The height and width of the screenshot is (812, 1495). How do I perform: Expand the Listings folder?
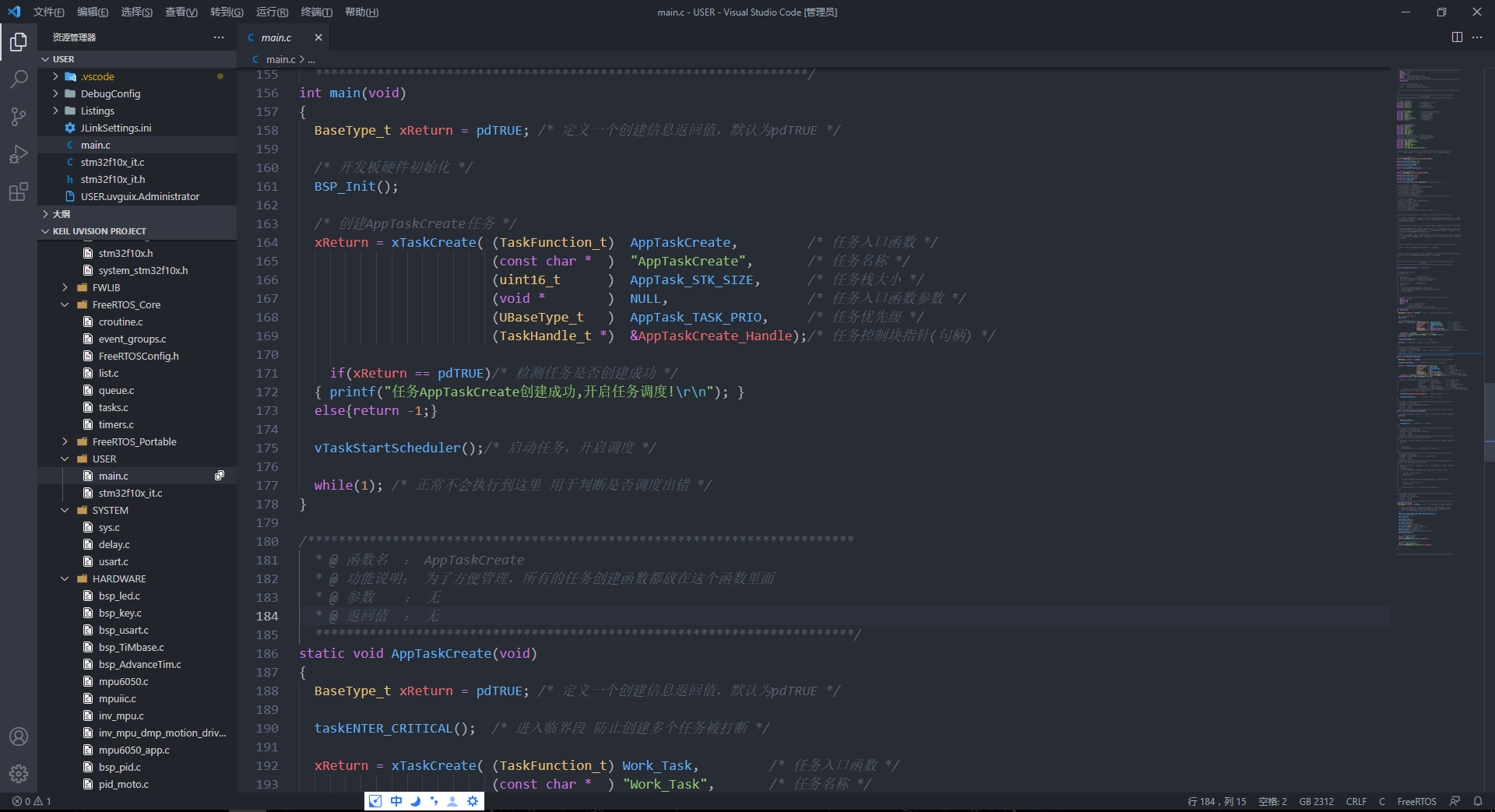click(x=55, y=111)
